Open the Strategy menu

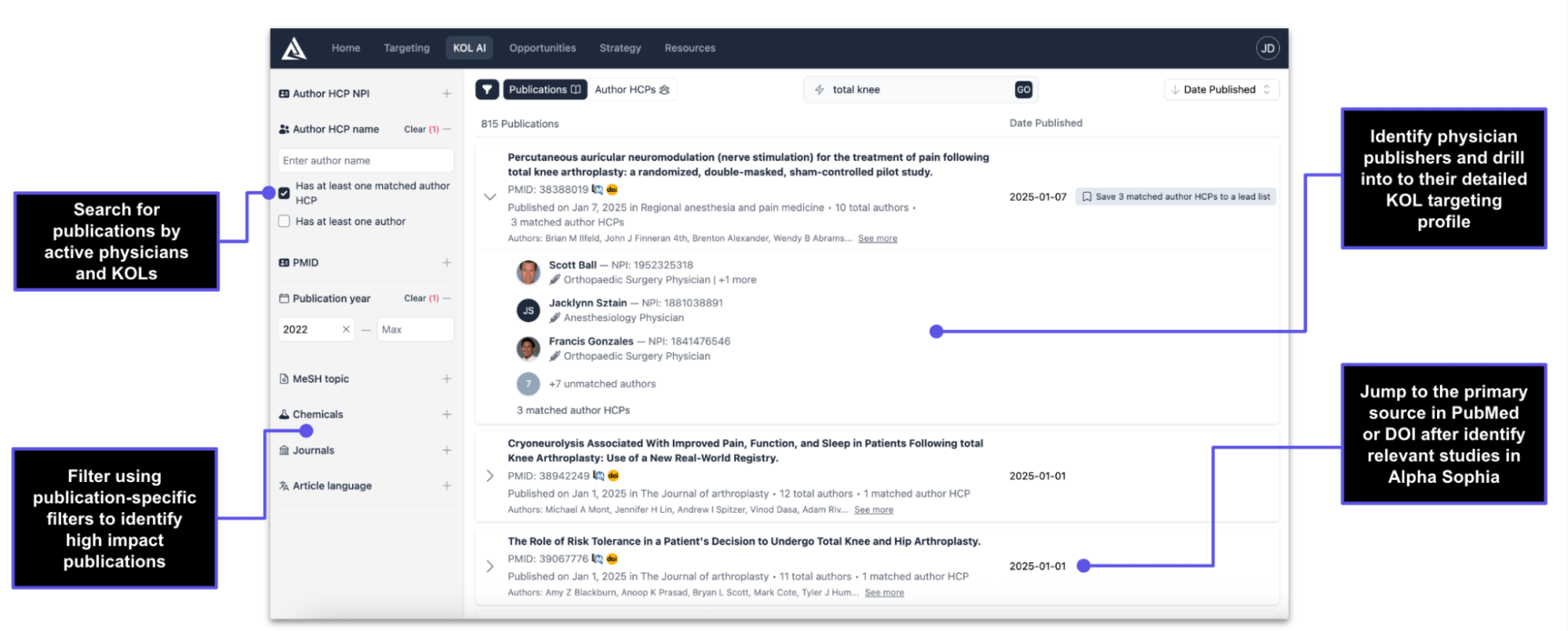pyautogui.click(x=620, y=48)
